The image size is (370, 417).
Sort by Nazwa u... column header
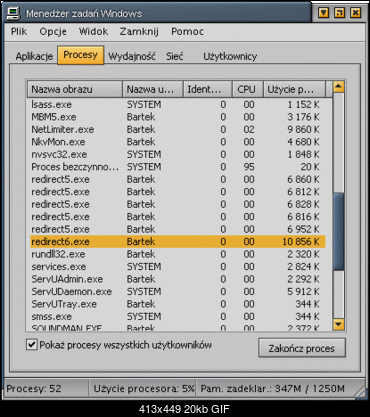(x=153, y=89)
